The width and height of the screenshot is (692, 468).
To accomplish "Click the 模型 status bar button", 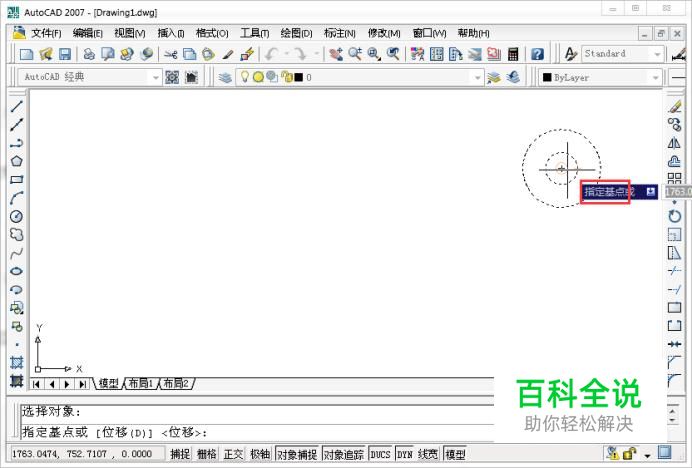I will click(x=455, y=454).
